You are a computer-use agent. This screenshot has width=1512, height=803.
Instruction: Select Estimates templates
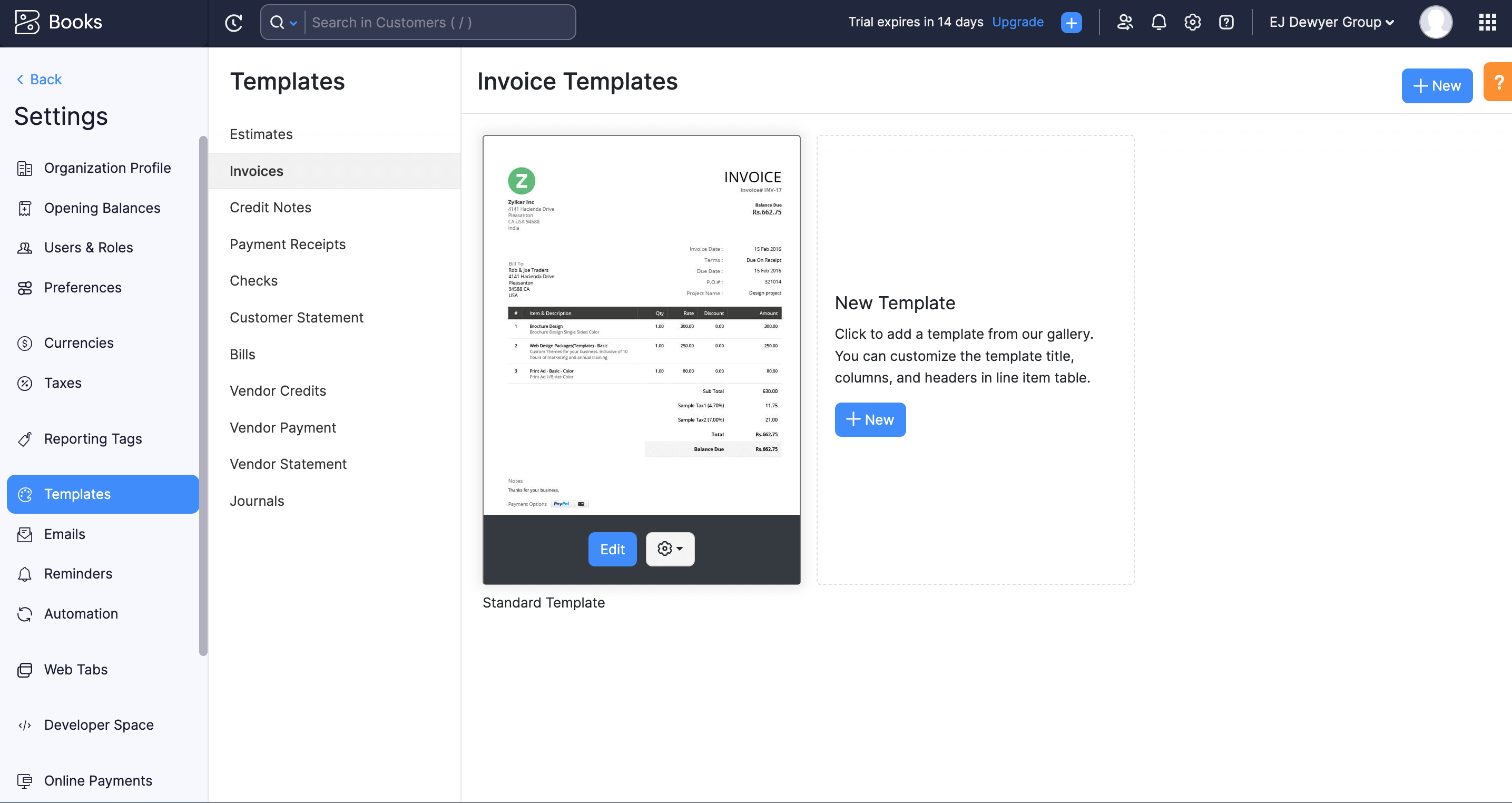335,134
